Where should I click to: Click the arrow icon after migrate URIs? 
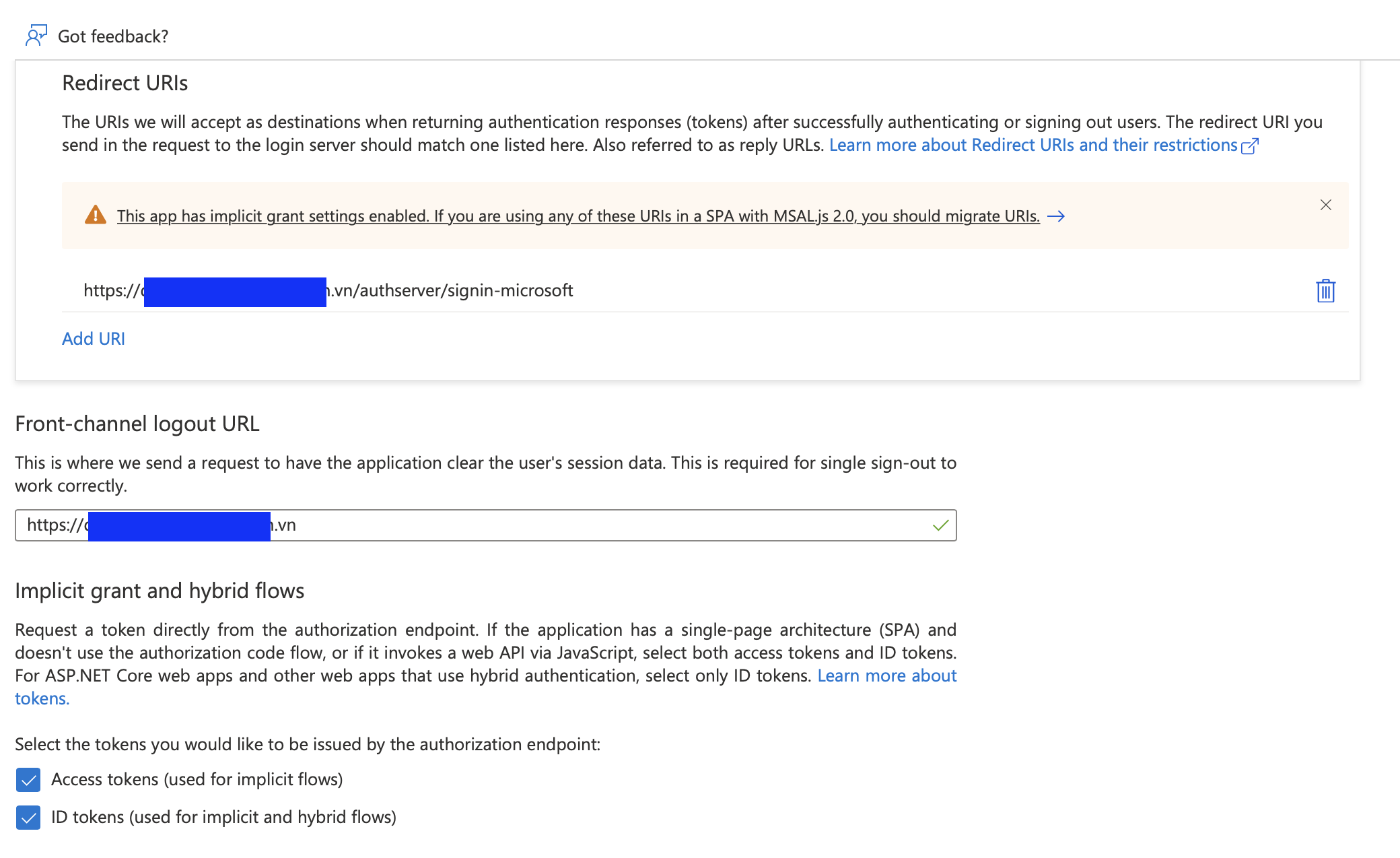coord(1056,216)
